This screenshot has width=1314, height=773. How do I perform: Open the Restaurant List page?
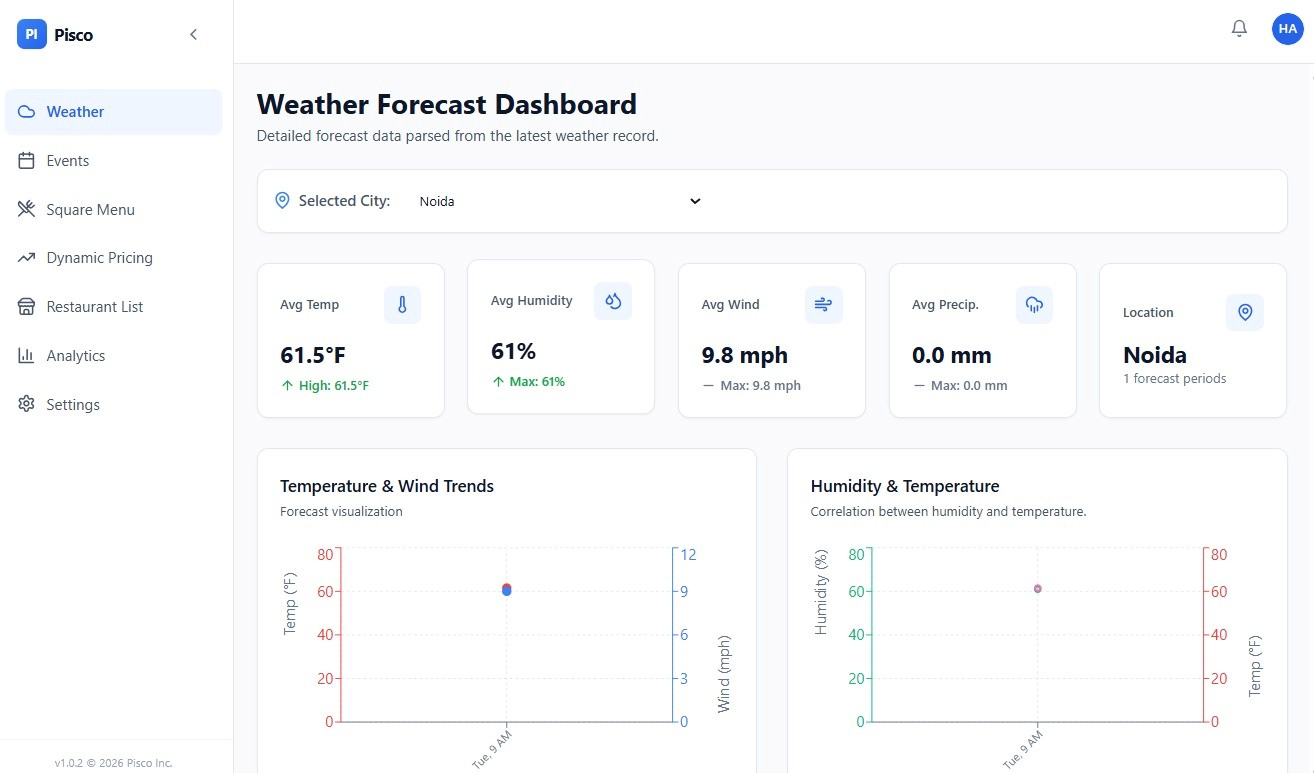click(94, 307)
